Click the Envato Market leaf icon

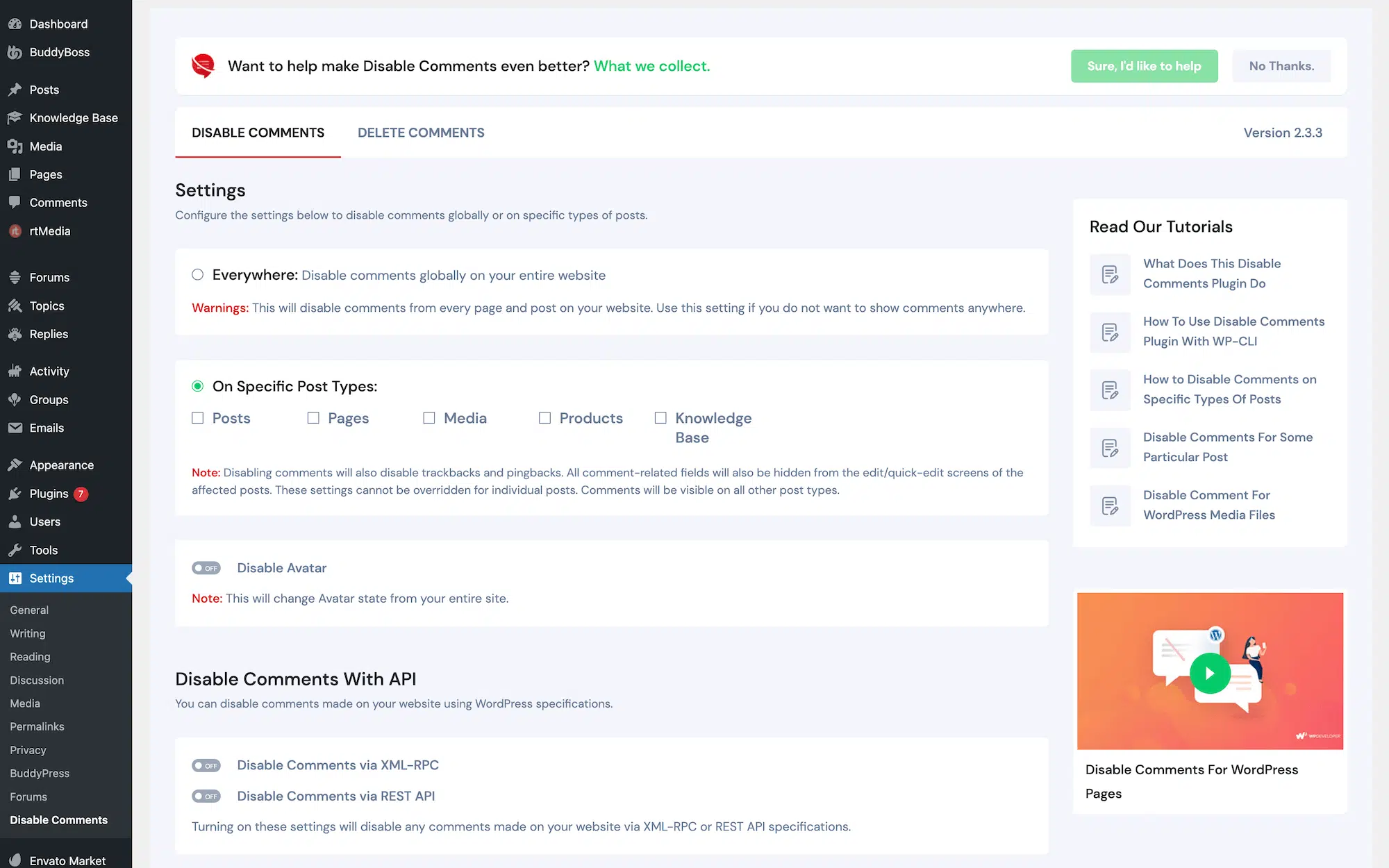point(15,860)
